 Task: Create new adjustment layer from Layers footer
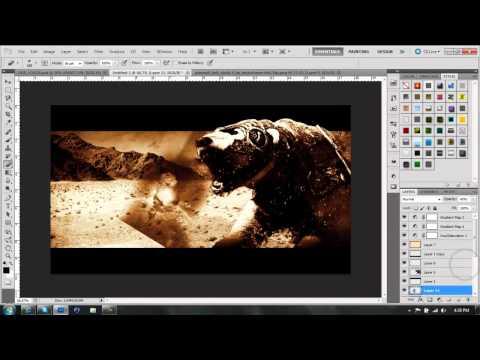pyautogui.click(x=439, y=300)
